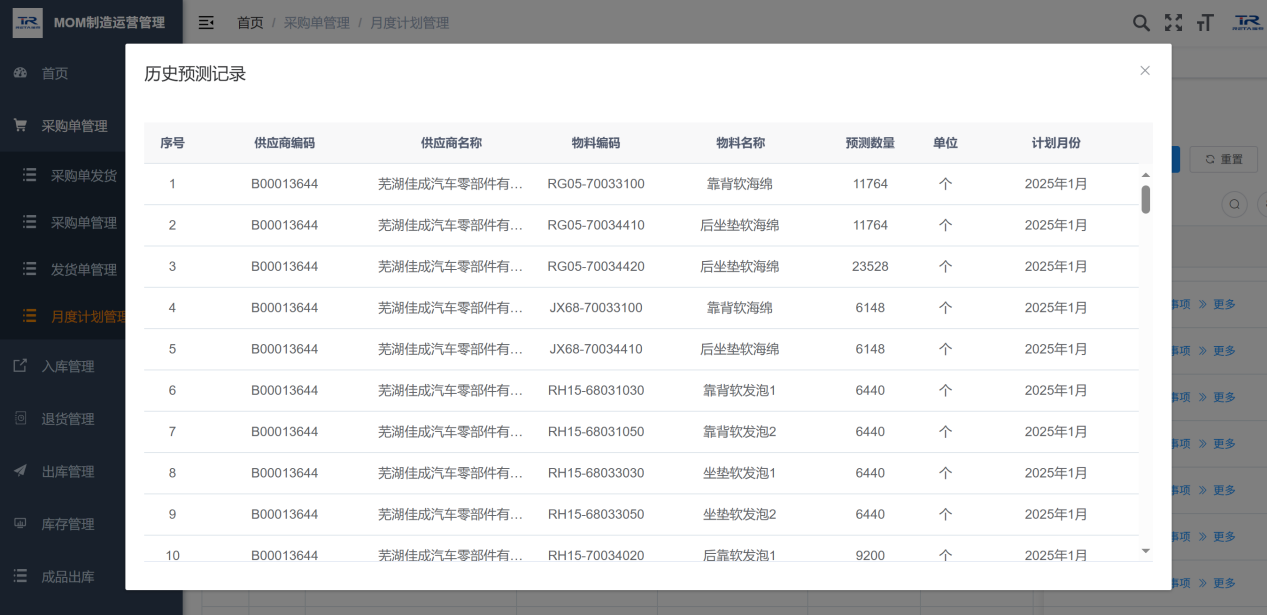Close the 历史预测记录 dialog

coord(1145,70)
